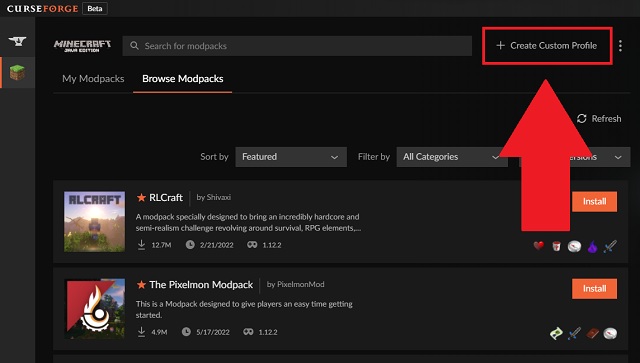Image resolution: width=640 pixels, height=363 pixels.
Task: Install The Pixelmon Modpack
Action: coord(594,289)
